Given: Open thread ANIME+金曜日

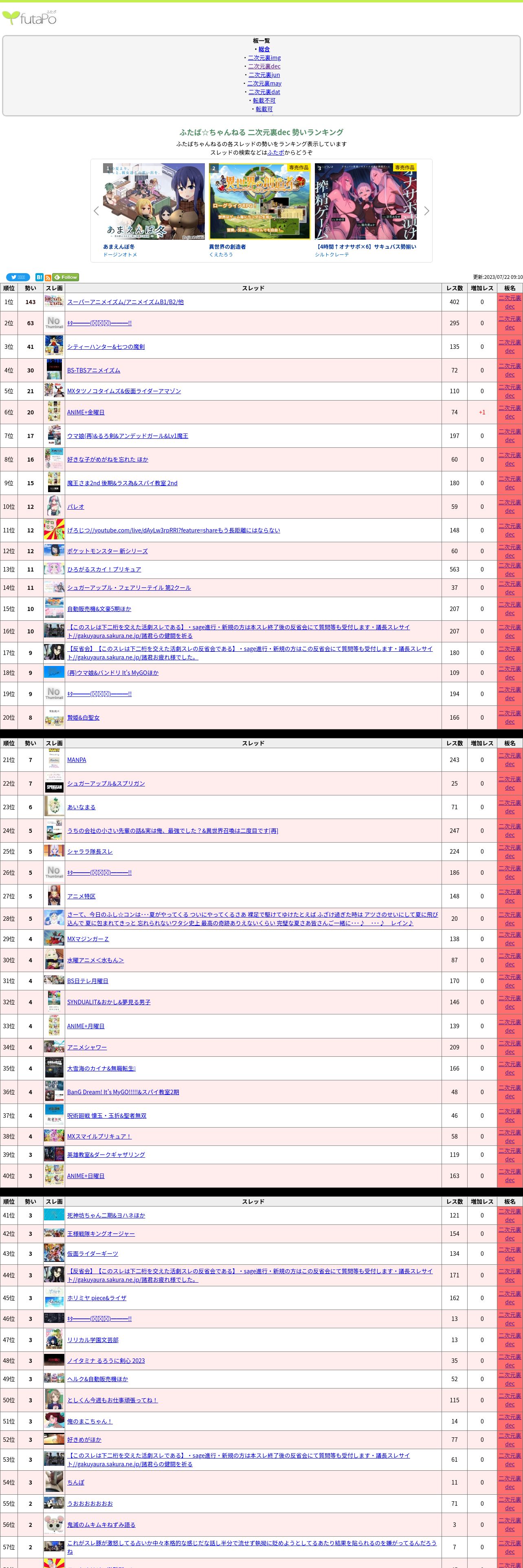Looking at the screenshot, I should click(86, 413).
